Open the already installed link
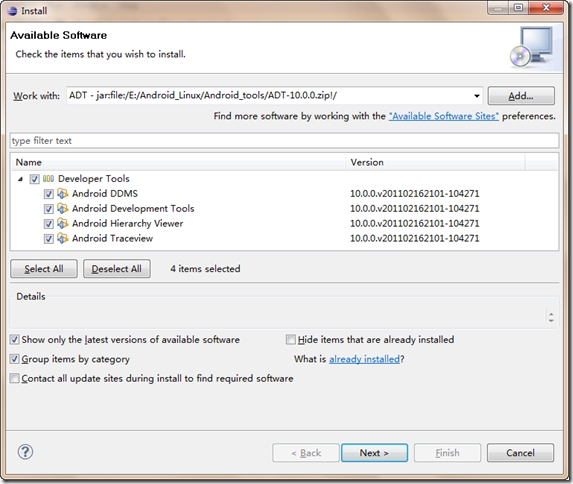Viewport: 573px width, 484px height. tap(364, 359)
